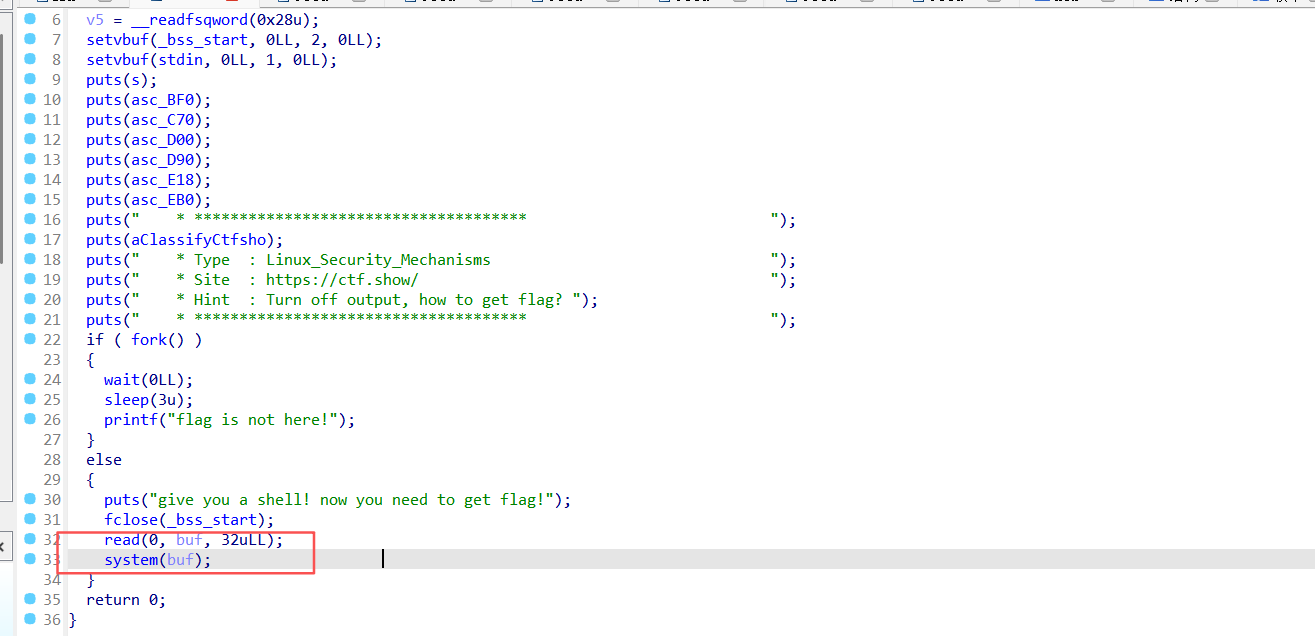Image resolution: width=1315 pixels, height=636 pixels.
Task: Select the system function name
Action: [130, 560]
